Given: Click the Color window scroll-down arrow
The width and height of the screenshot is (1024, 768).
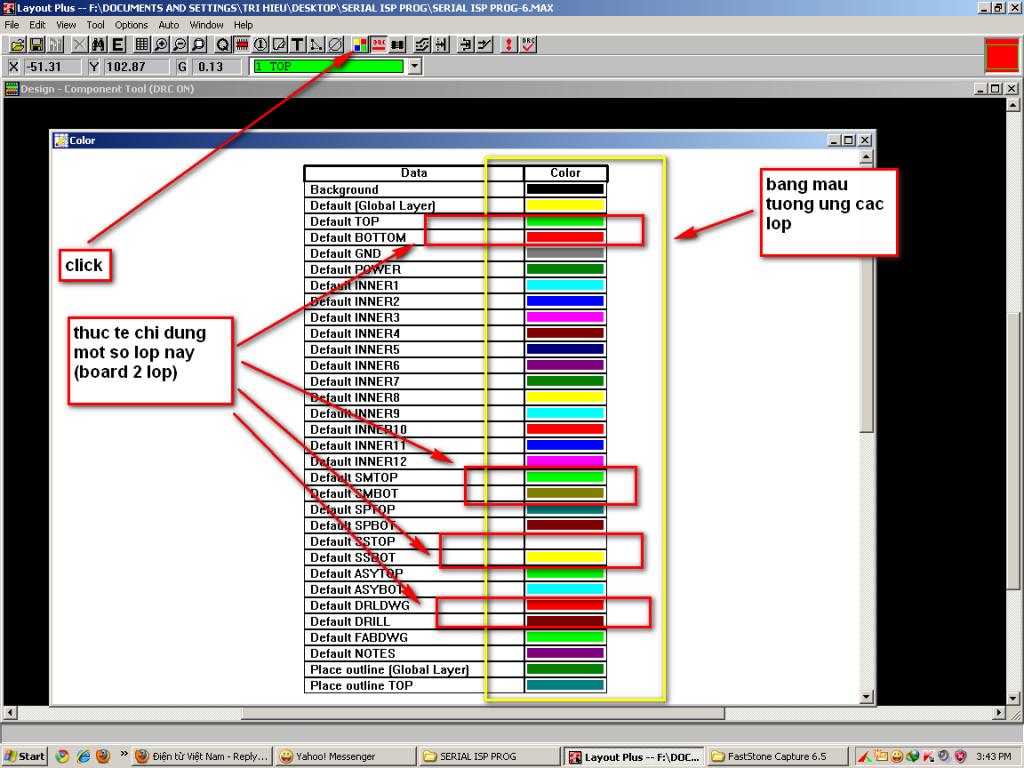Looking at the screenshot, I should click(867, 697).
